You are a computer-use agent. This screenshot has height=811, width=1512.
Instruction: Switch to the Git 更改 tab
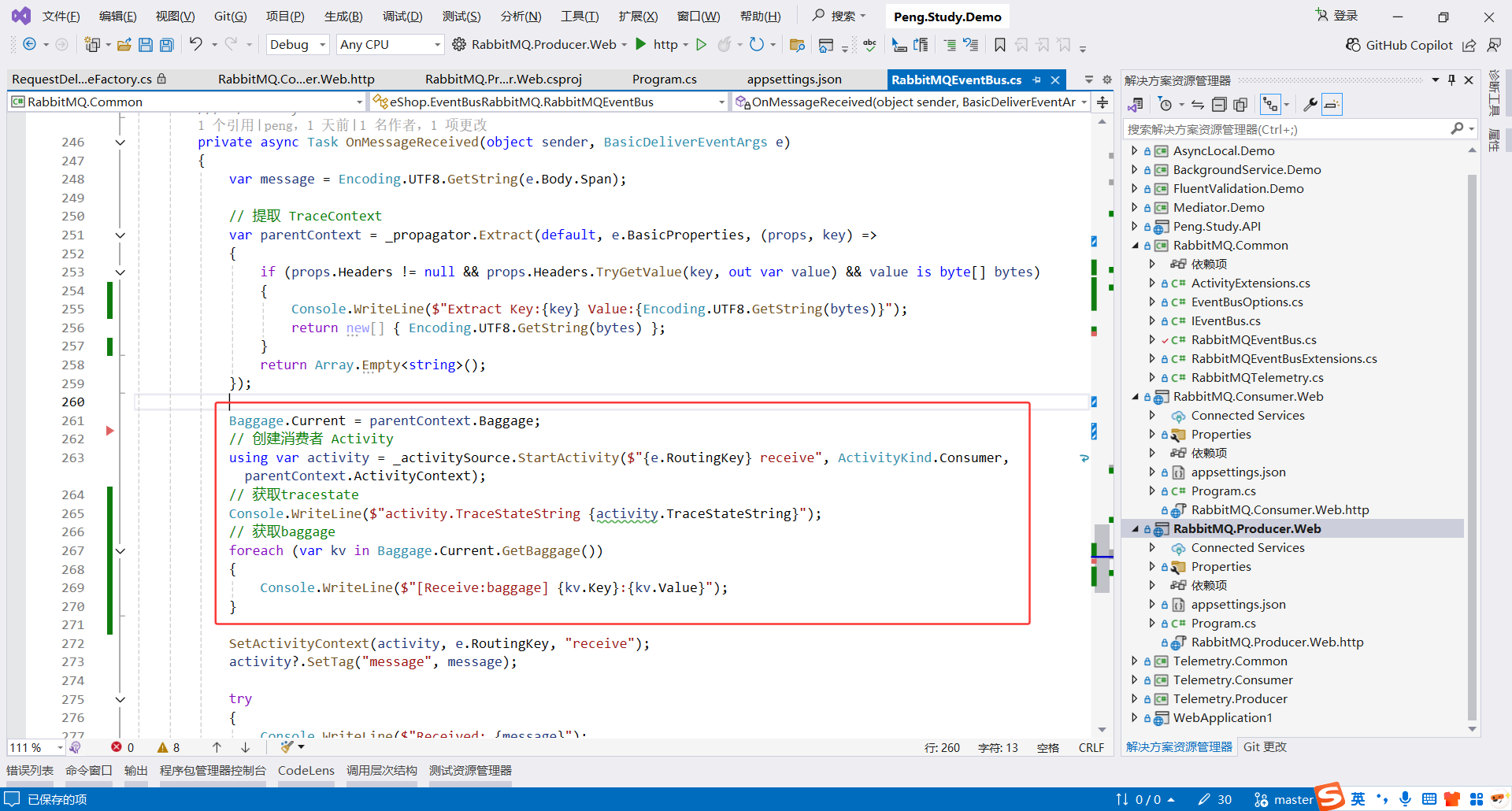1266,747
